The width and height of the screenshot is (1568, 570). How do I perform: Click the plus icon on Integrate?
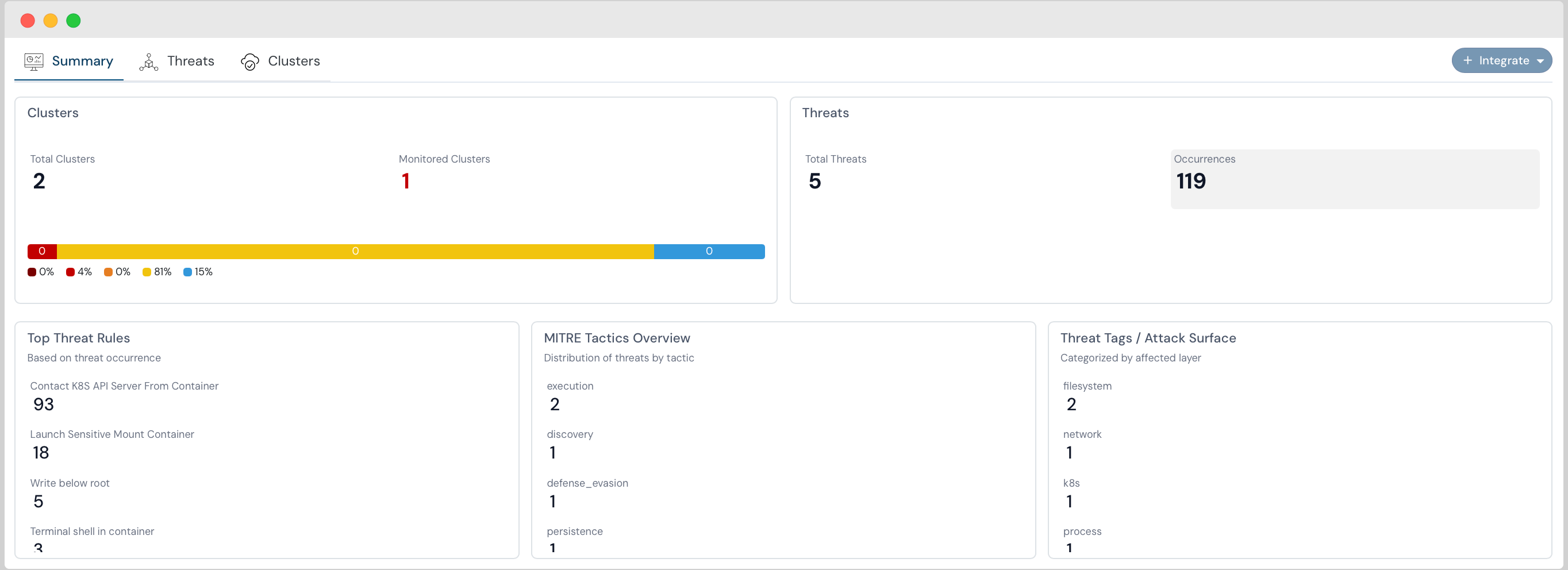(x=1467, y=61)
